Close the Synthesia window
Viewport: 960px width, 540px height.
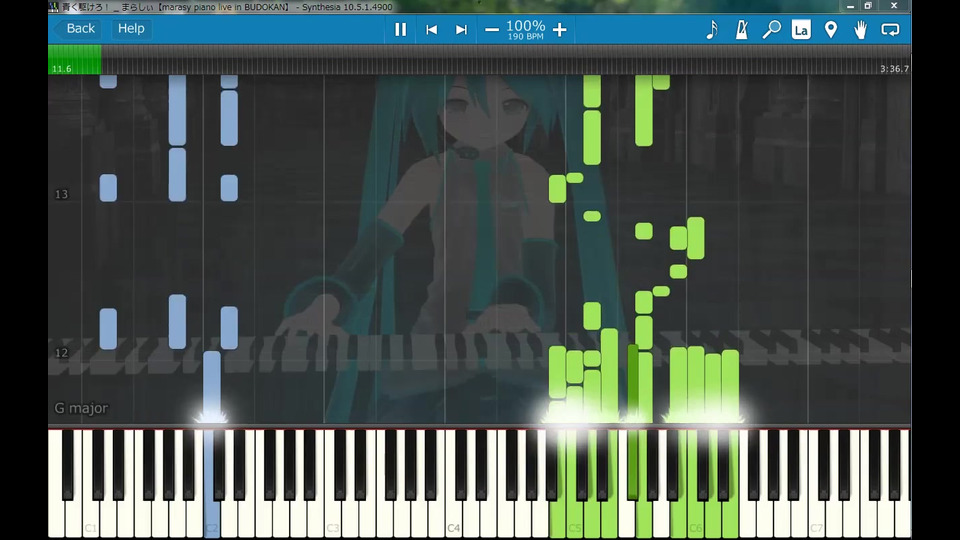click(894, 6)
